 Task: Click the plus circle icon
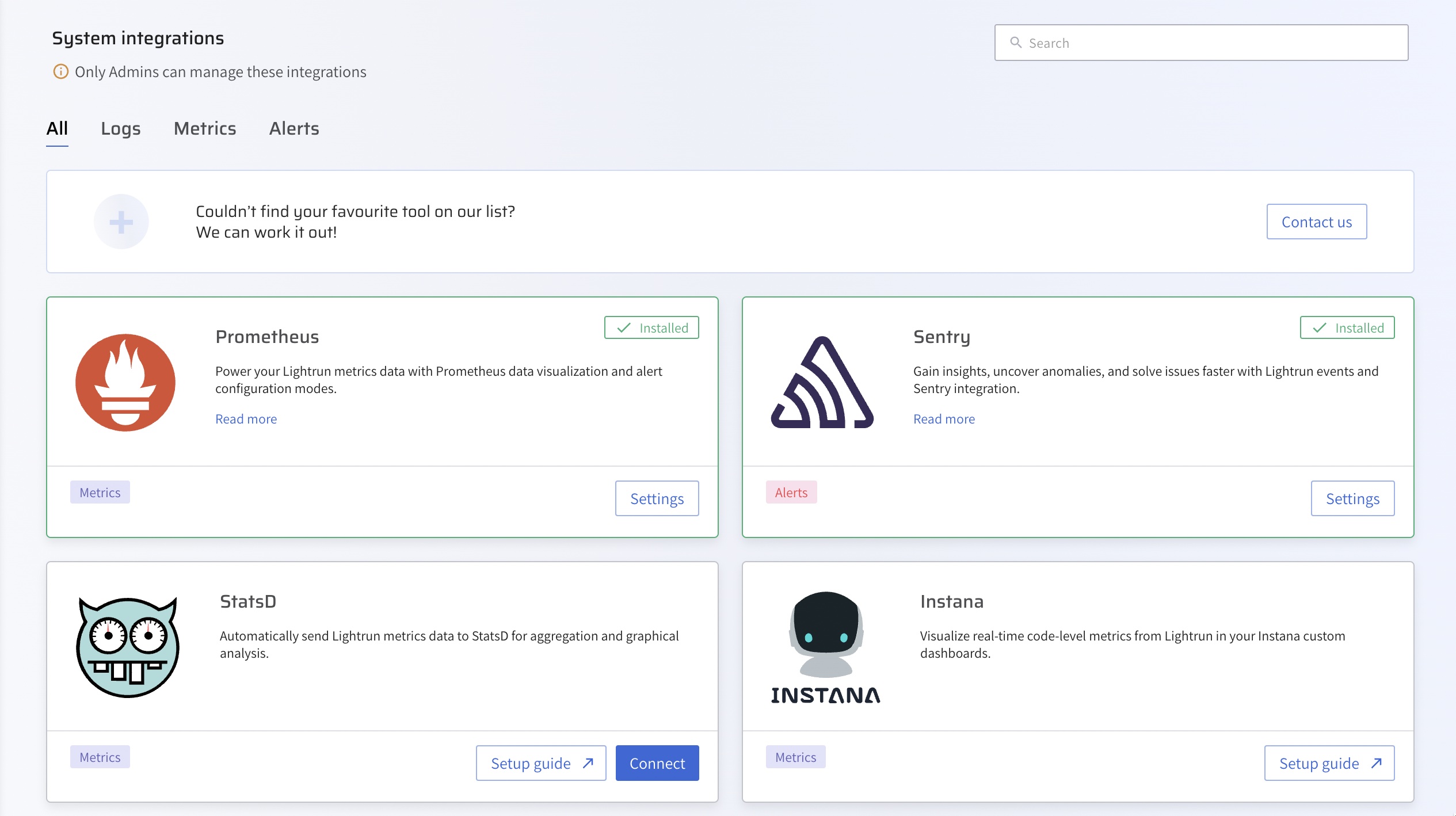[121, 222]
